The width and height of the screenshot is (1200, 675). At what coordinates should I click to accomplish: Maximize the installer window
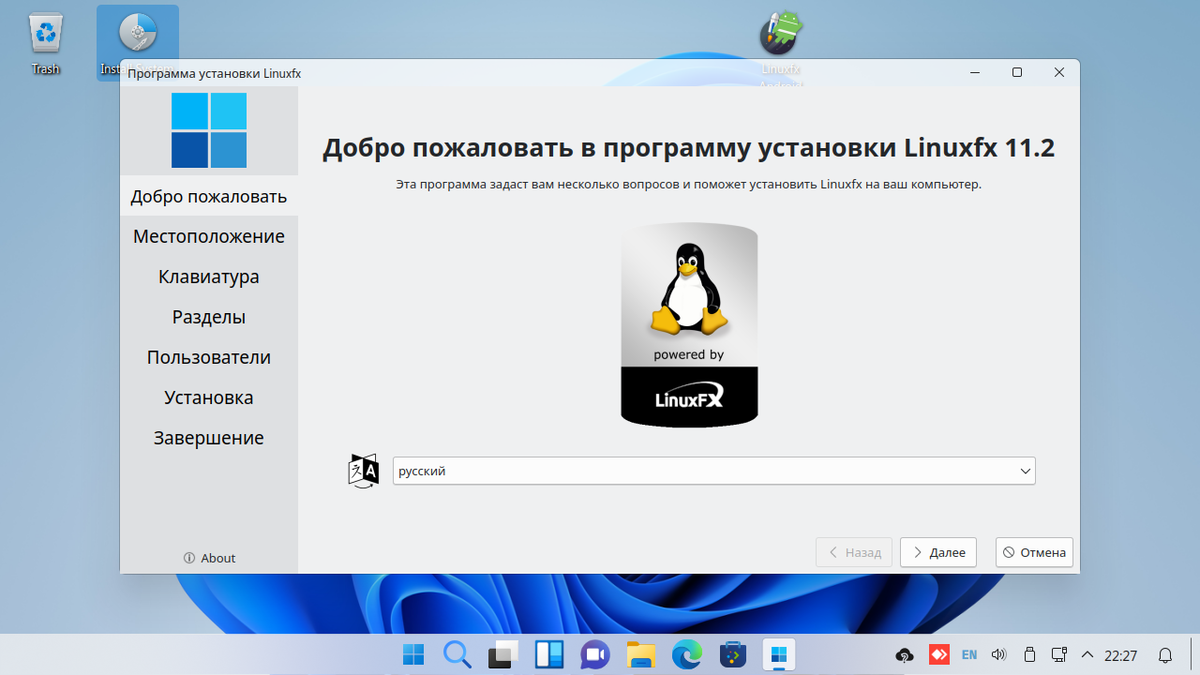click(1017, 73)
